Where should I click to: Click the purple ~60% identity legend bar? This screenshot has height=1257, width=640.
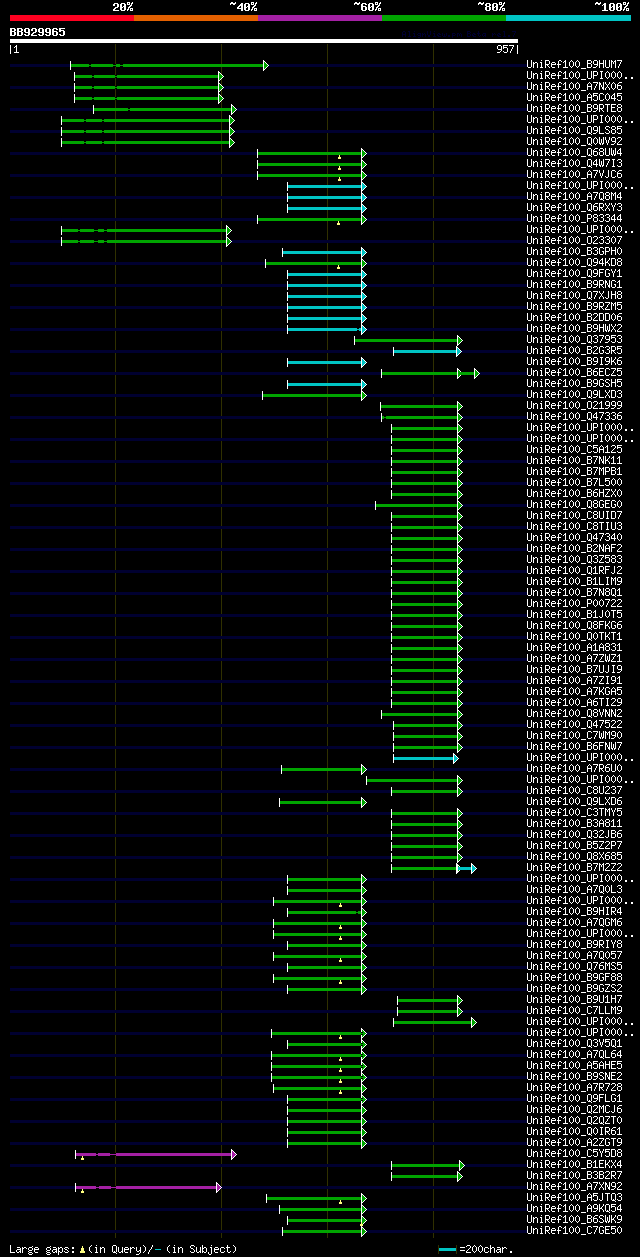pos(320,17)
